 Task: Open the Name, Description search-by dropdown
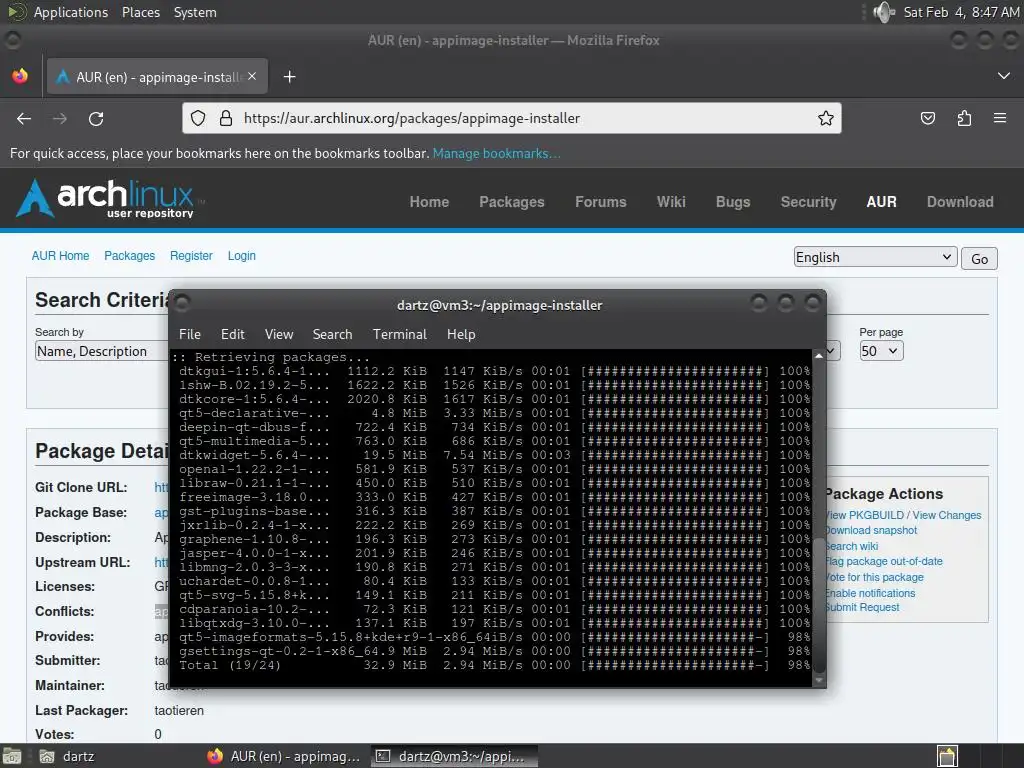[x=102, y=351]
